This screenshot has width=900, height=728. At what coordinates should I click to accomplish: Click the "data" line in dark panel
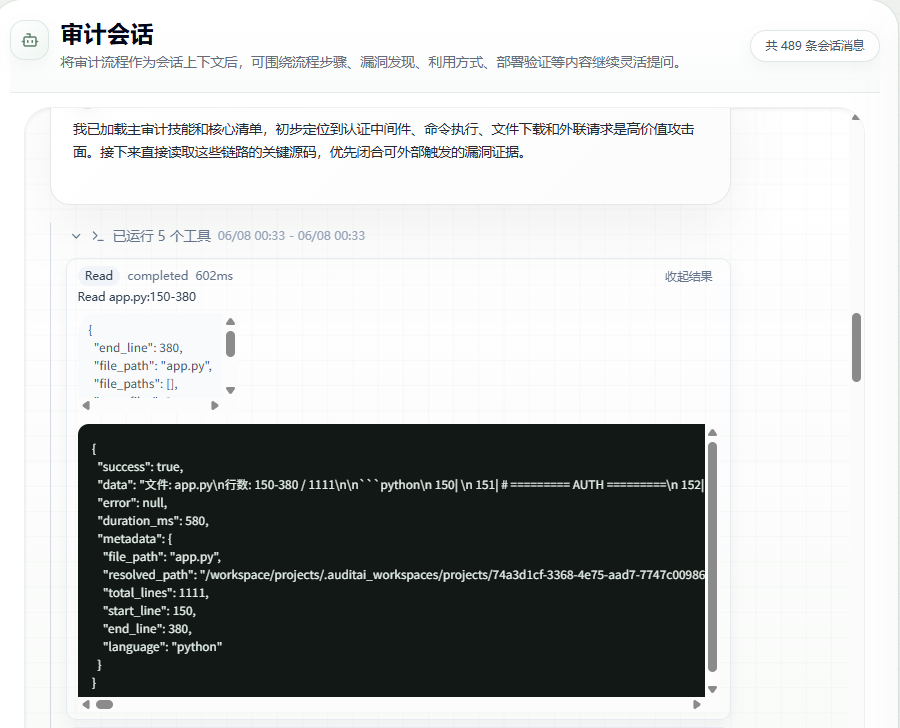click(x=401, y=485)
